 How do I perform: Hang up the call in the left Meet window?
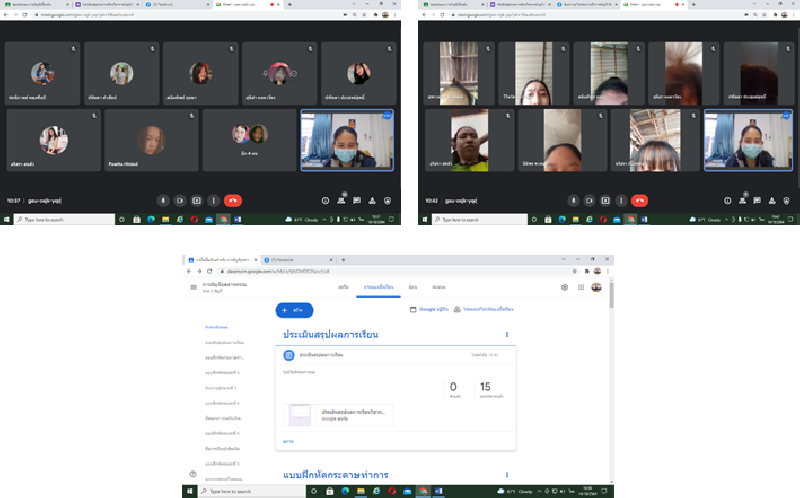pos(232,200)
